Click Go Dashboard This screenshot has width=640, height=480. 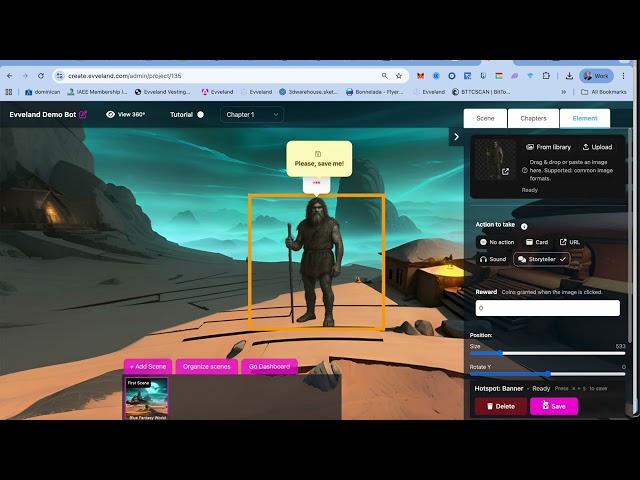(269, 367)
